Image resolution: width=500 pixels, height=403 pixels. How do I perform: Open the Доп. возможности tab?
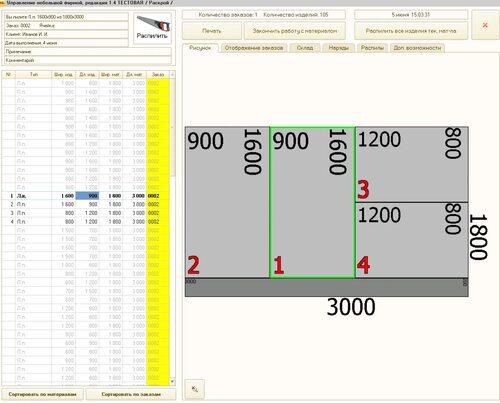tap(417, 48)
